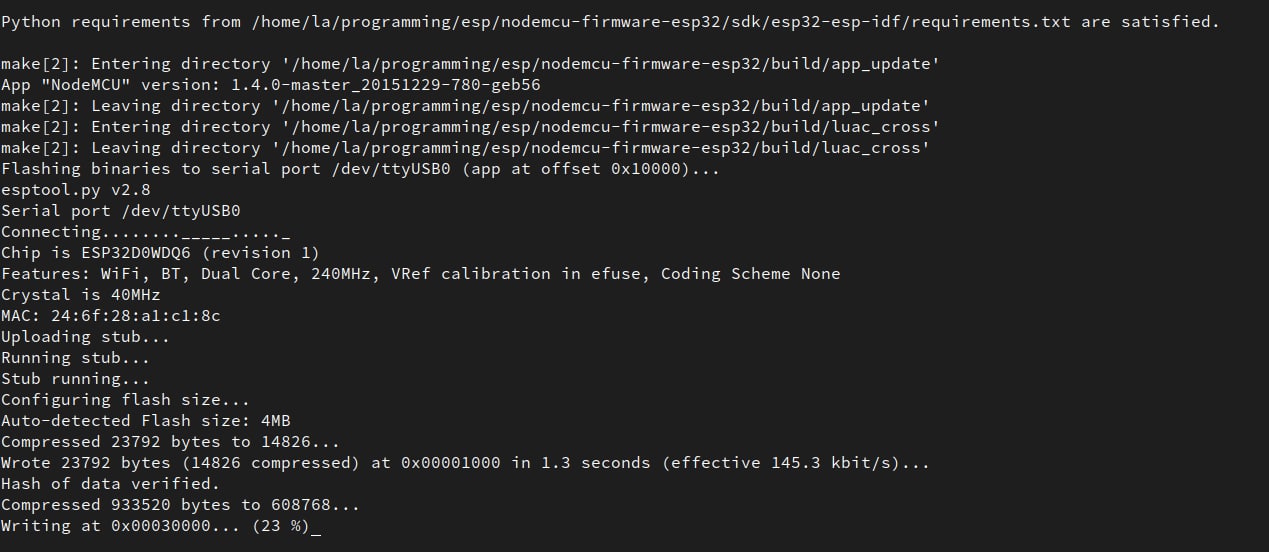Click the "Stub running..." line

point(76,379)
